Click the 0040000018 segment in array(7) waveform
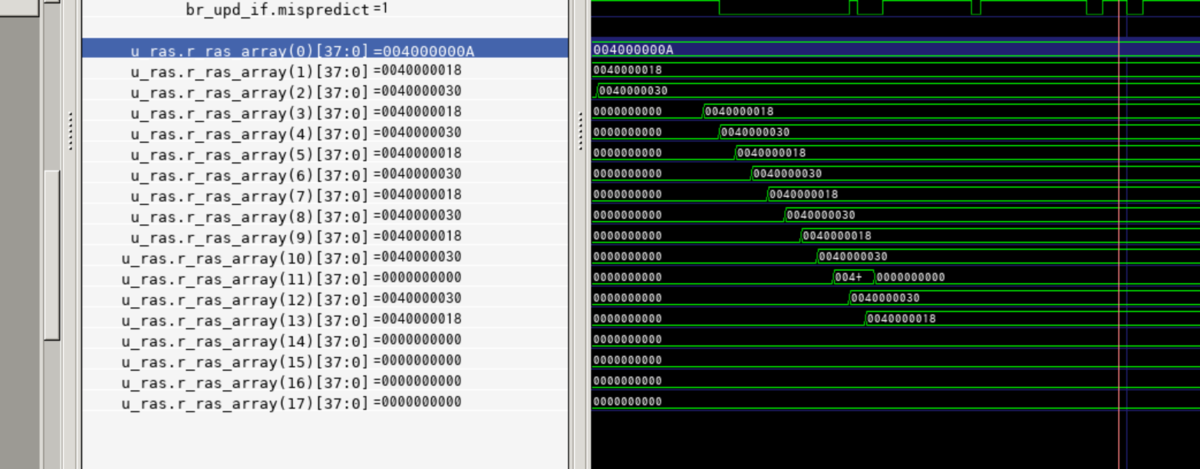1200x469 pixels. click(x=804, y=194)
